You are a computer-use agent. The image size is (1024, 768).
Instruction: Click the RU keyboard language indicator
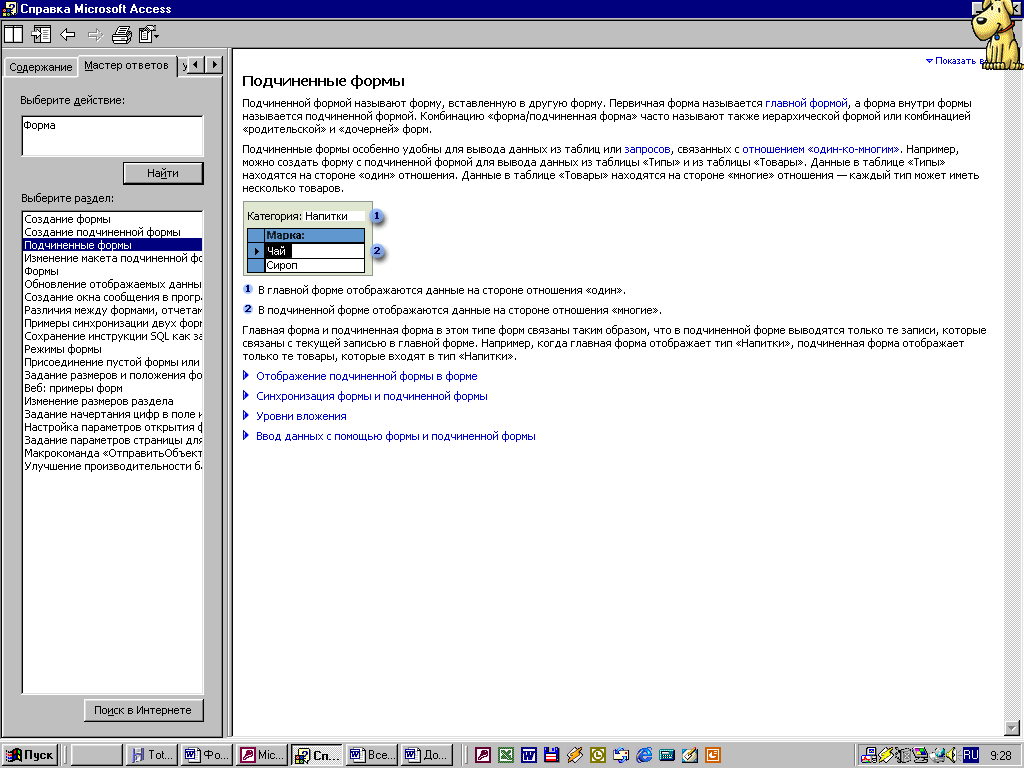tap(971, 755)
